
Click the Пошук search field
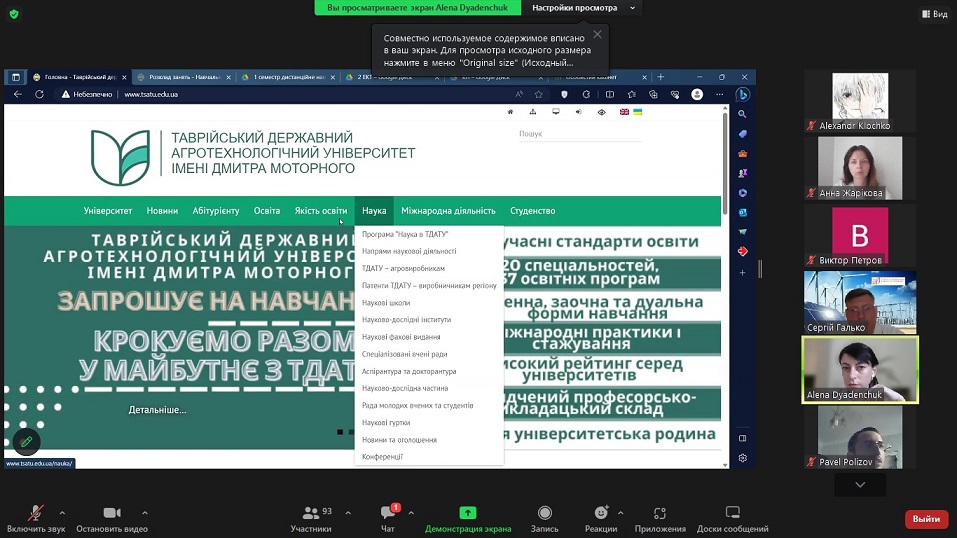click(580, 134)
